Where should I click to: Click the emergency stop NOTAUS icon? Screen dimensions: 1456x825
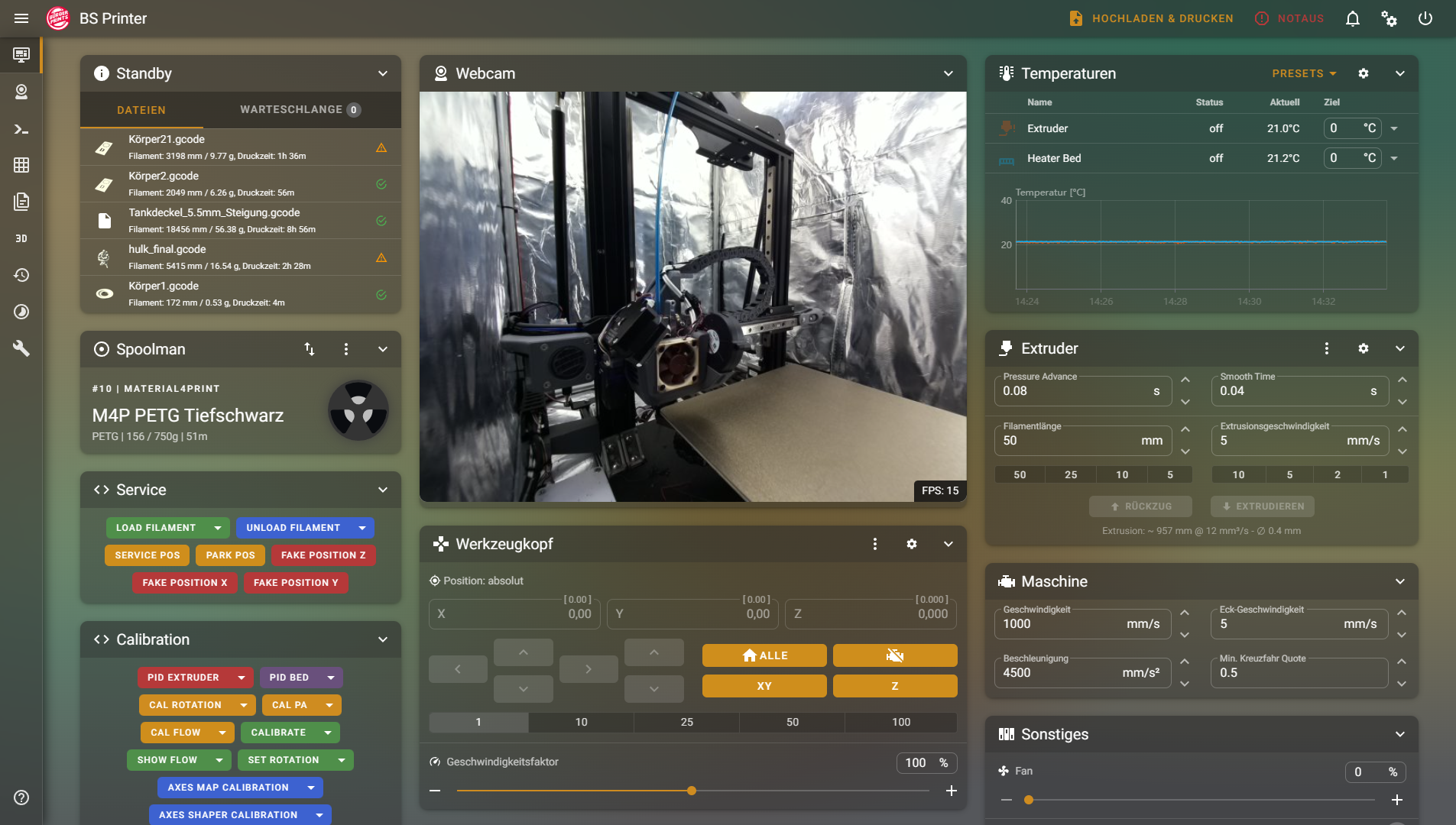(1261, 18)
